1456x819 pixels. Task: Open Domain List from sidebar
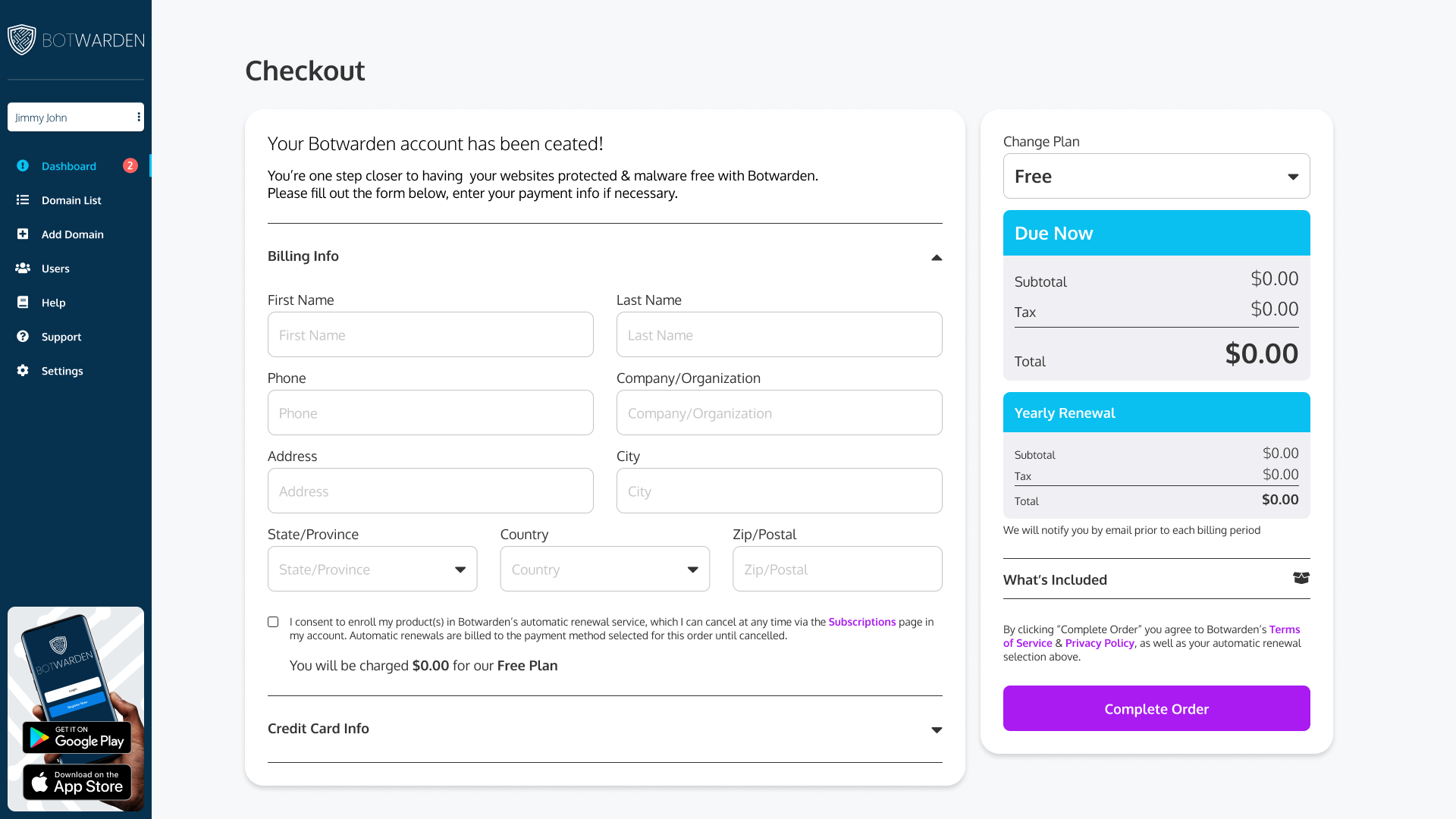pos(71,200)
